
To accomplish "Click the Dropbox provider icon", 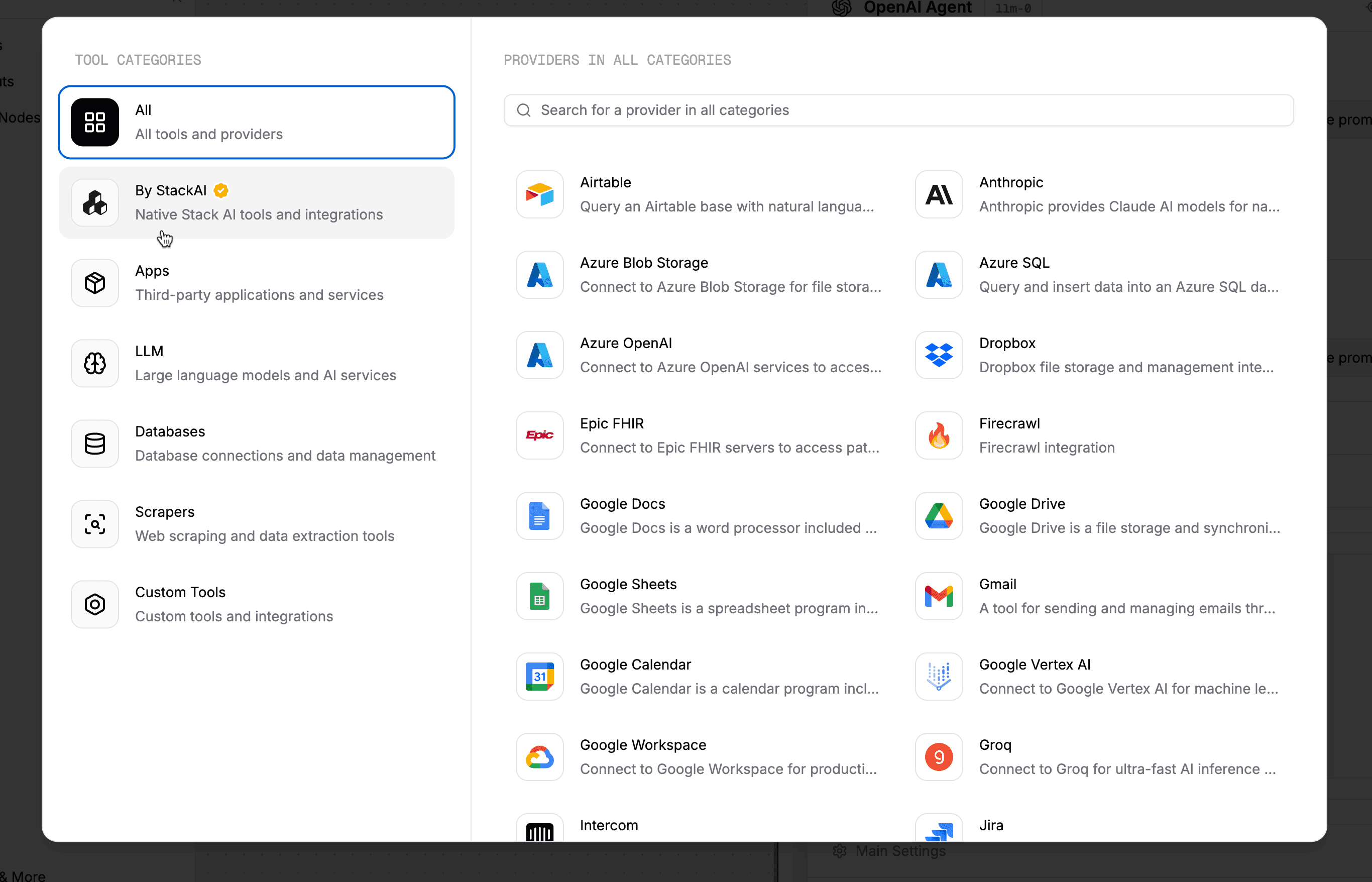I will tap(939, 355).
